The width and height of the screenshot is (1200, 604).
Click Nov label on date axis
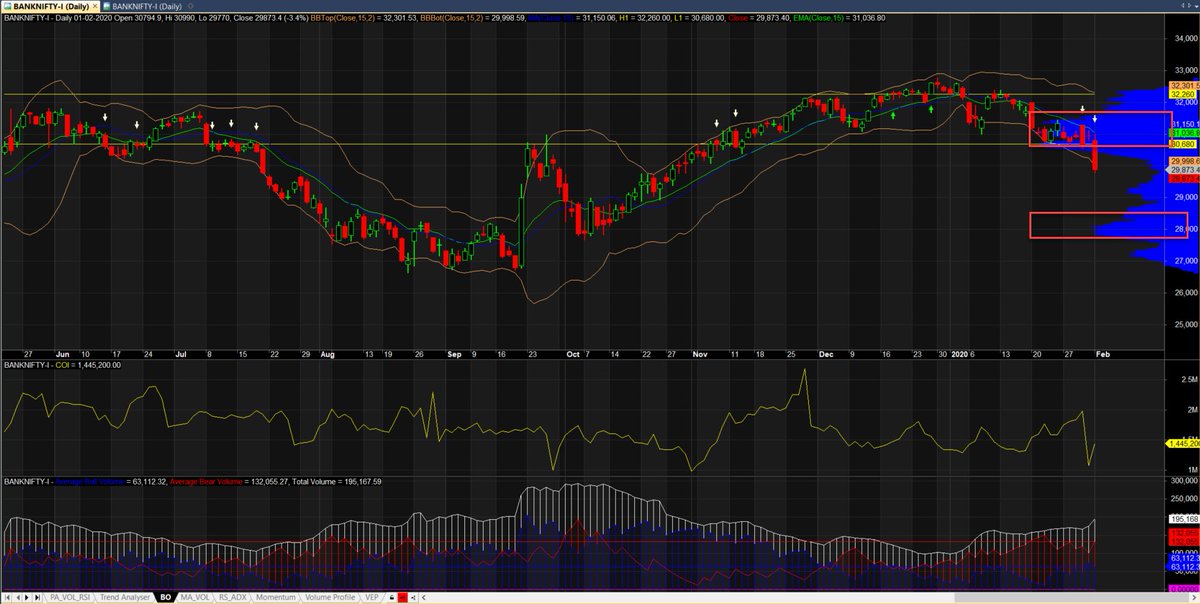(x=700, y=354)
